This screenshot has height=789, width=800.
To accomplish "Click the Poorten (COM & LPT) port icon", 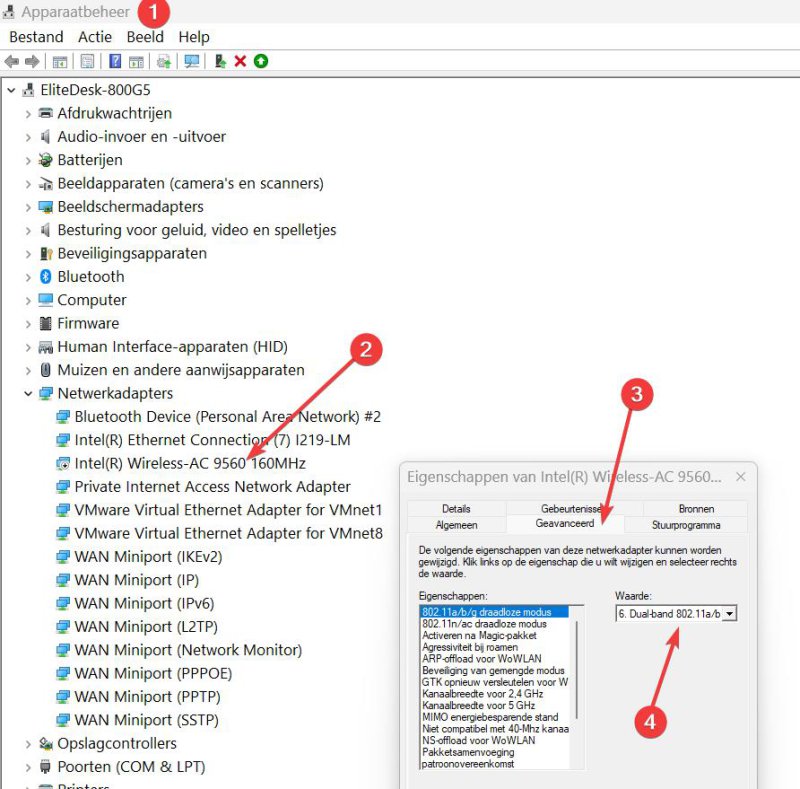I will [45, 767].
